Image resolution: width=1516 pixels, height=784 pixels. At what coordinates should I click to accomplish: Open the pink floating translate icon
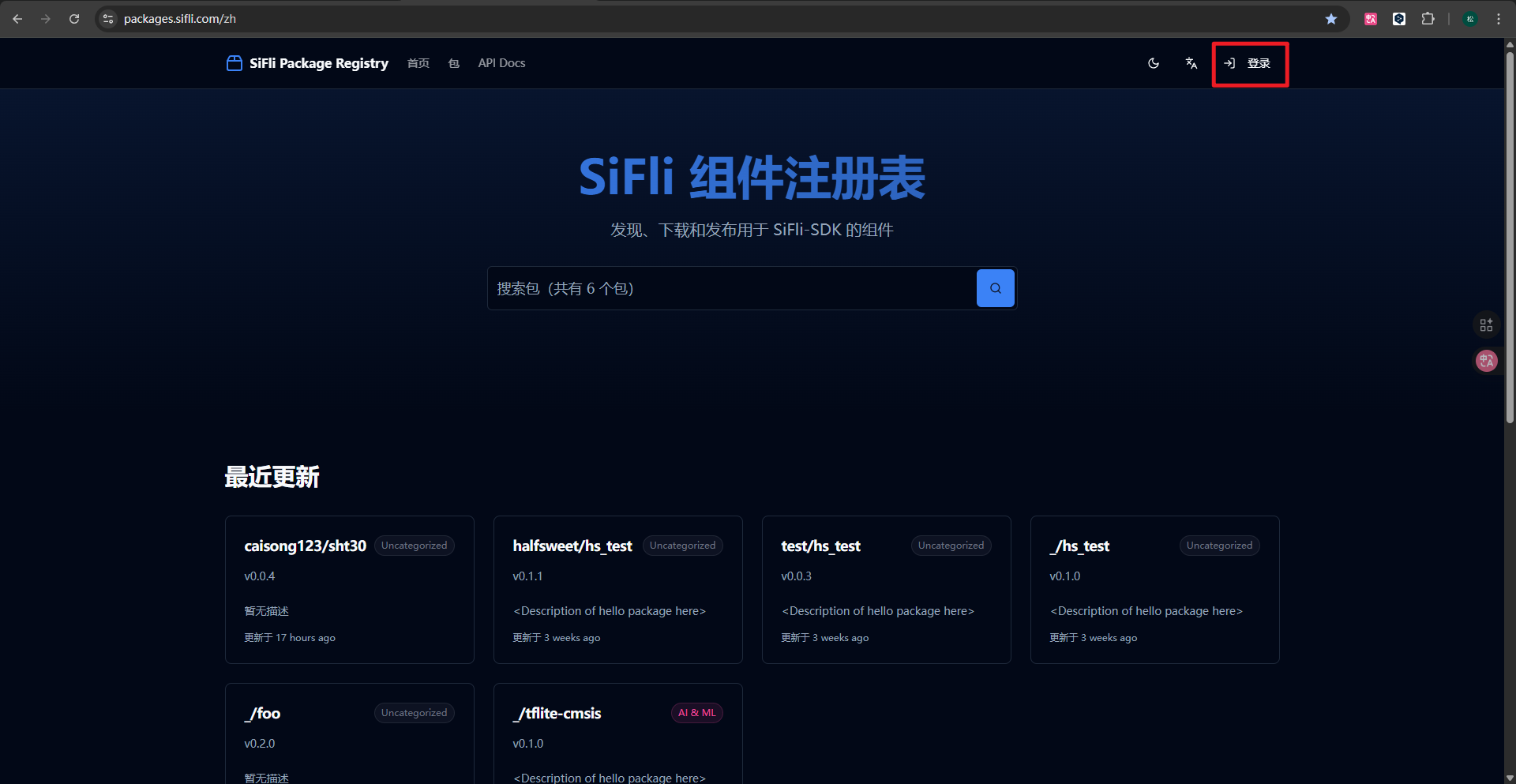[x=1487, y=361]
